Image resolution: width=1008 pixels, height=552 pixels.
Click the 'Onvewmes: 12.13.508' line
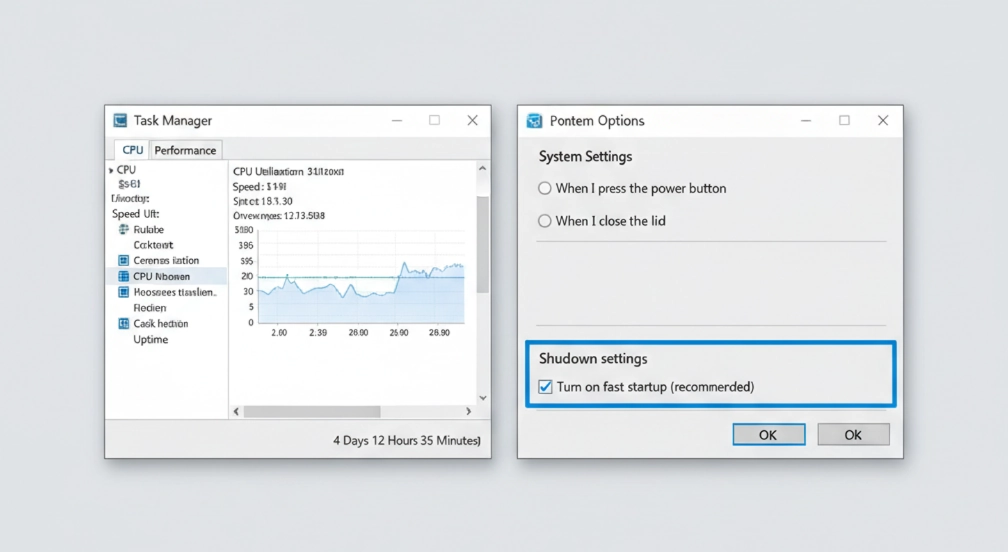pyautogui.click(x=278, y=216)
